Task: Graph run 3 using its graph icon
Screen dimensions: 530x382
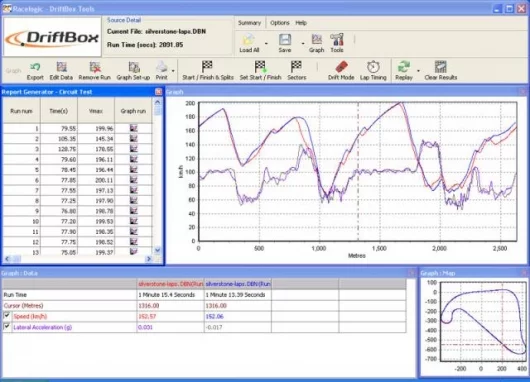Action: click(x=134, y=149)
